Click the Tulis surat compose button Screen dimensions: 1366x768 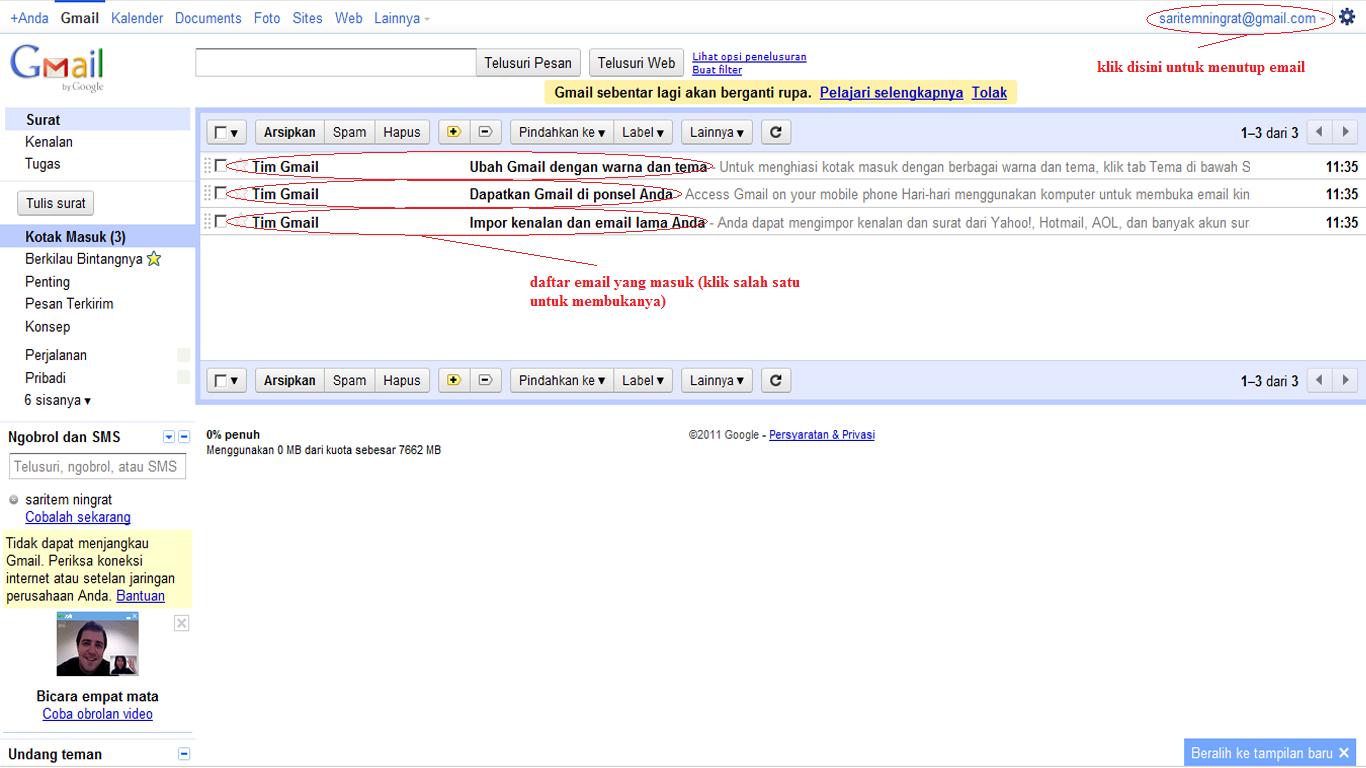[56, 203]
